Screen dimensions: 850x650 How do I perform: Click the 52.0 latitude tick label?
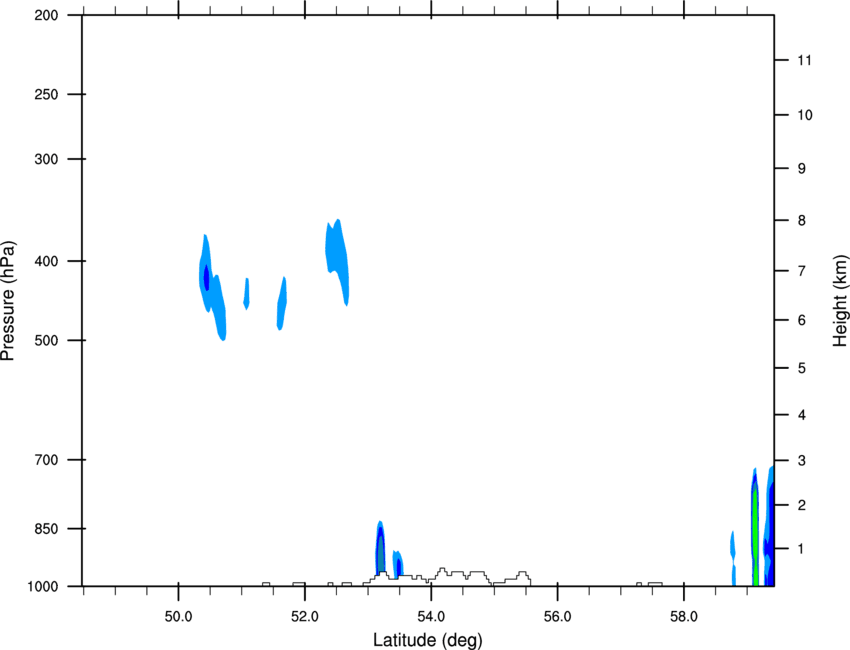point(305,617)
